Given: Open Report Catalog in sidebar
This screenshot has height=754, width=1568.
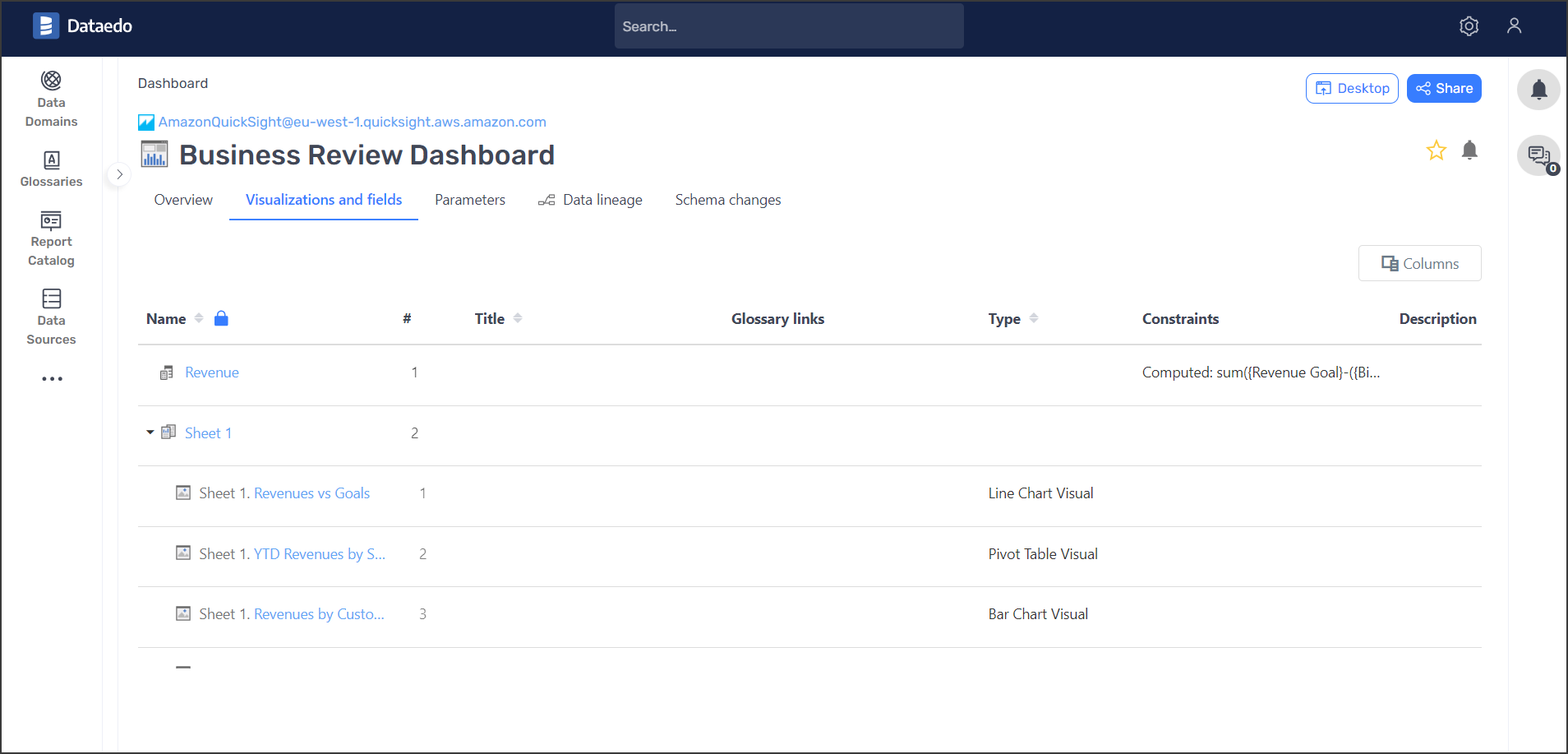Looking at the screenshot, I should [x=51, y=239].
